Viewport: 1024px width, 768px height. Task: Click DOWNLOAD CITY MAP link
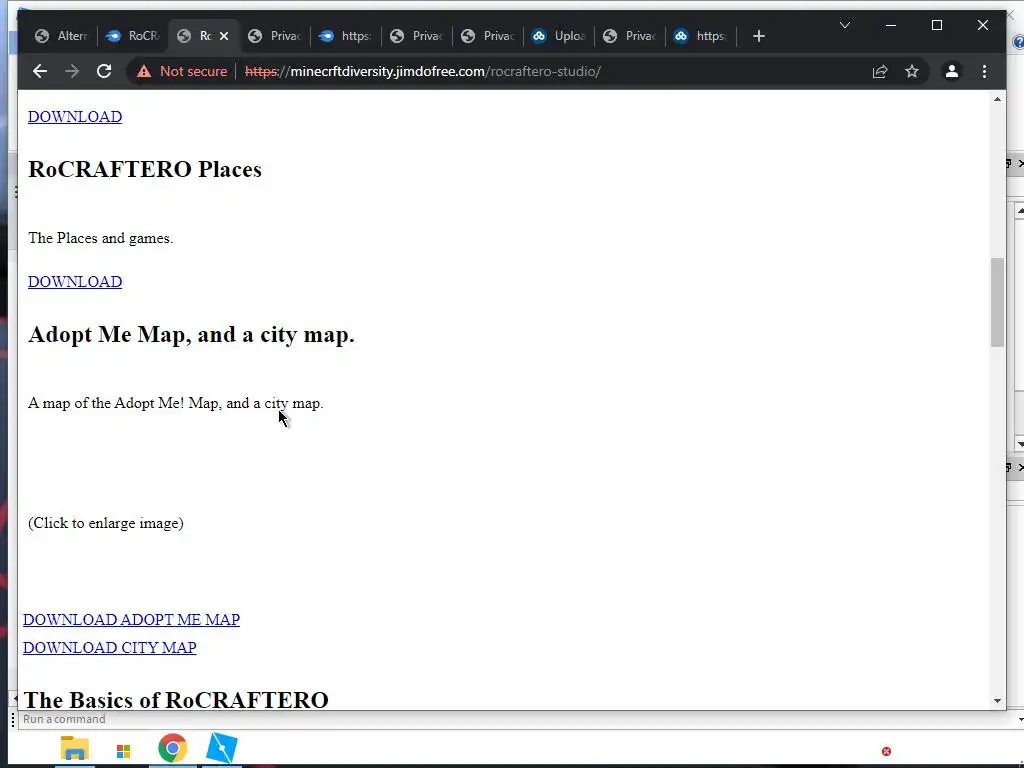(110, 647)
